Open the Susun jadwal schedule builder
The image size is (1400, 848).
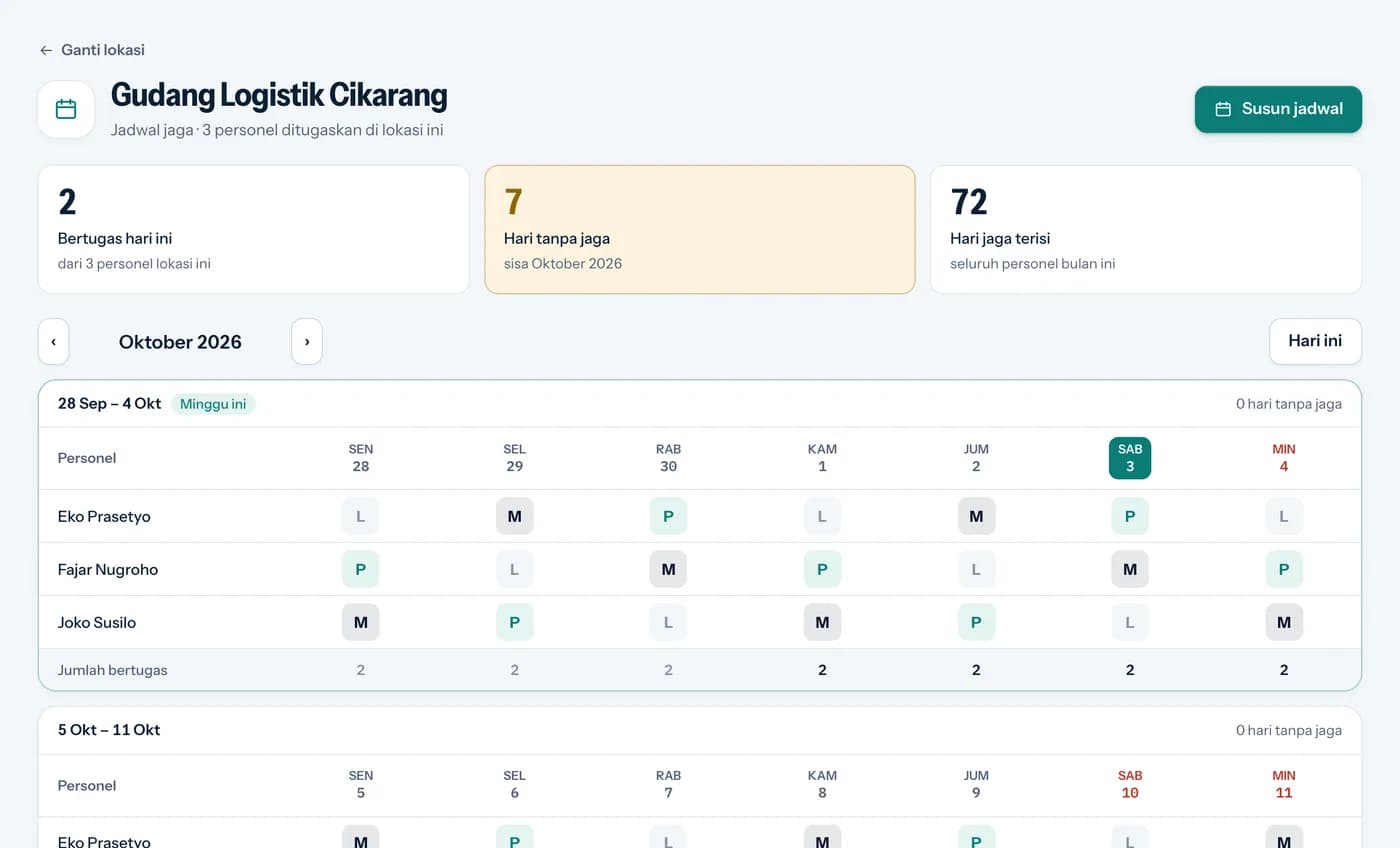click(1278, 109)
